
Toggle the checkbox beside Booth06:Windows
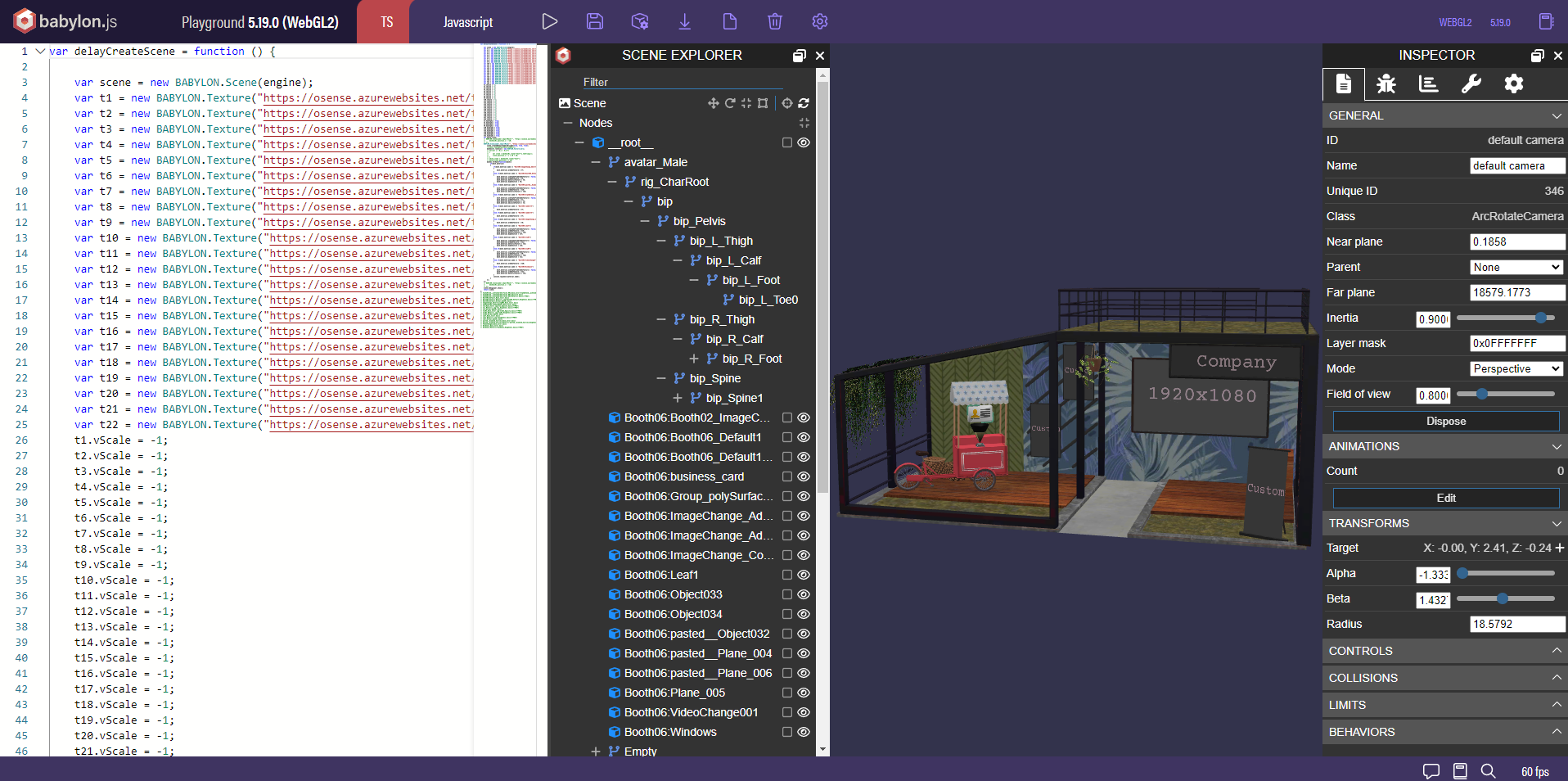[787, 732]
